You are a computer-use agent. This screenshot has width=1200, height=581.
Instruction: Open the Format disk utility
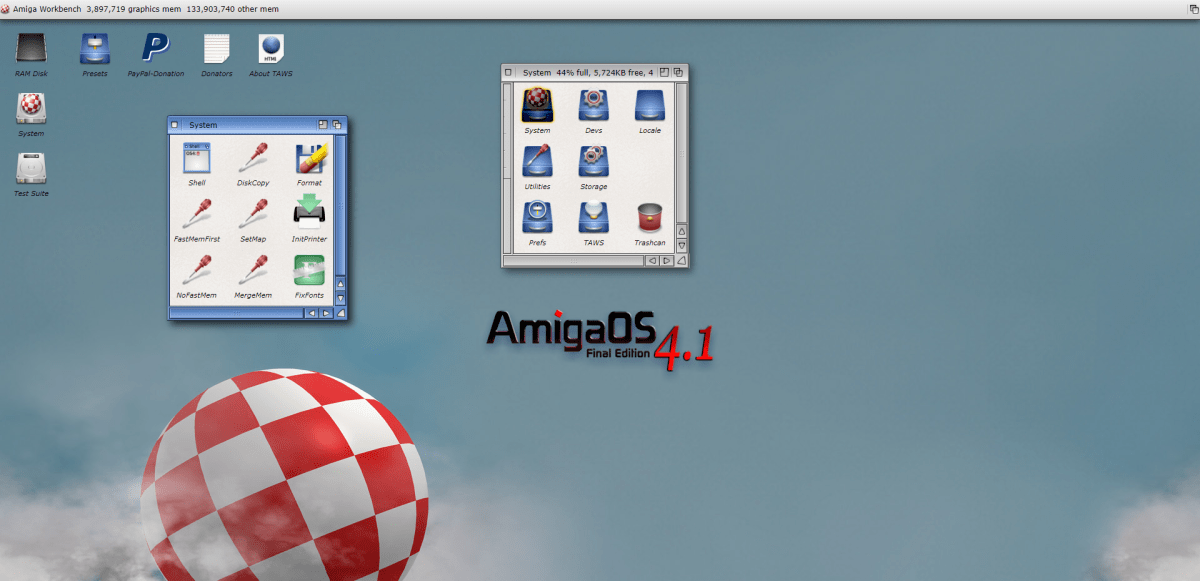point(310,158)
